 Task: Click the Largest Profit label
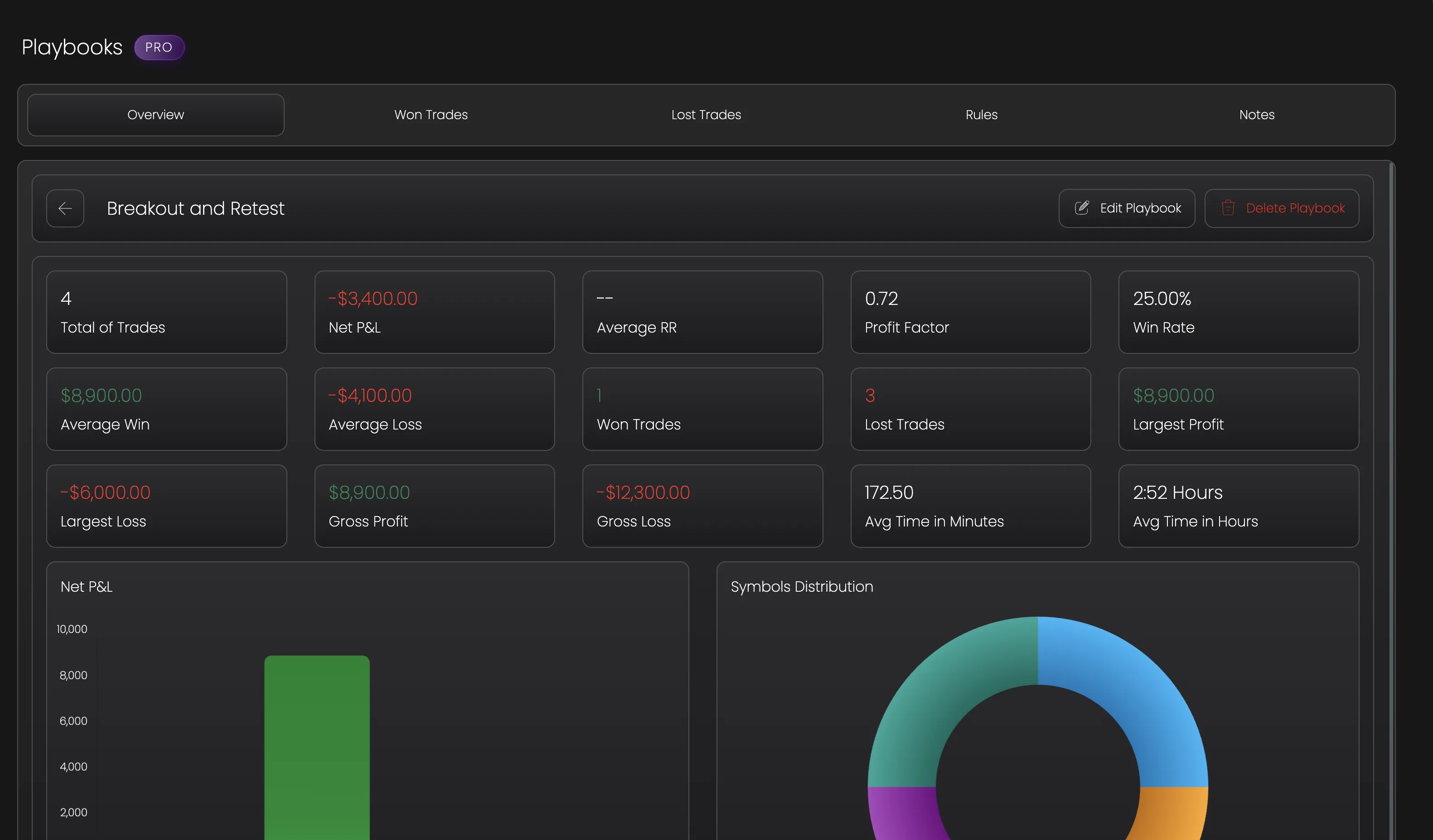coord(1178,425)
